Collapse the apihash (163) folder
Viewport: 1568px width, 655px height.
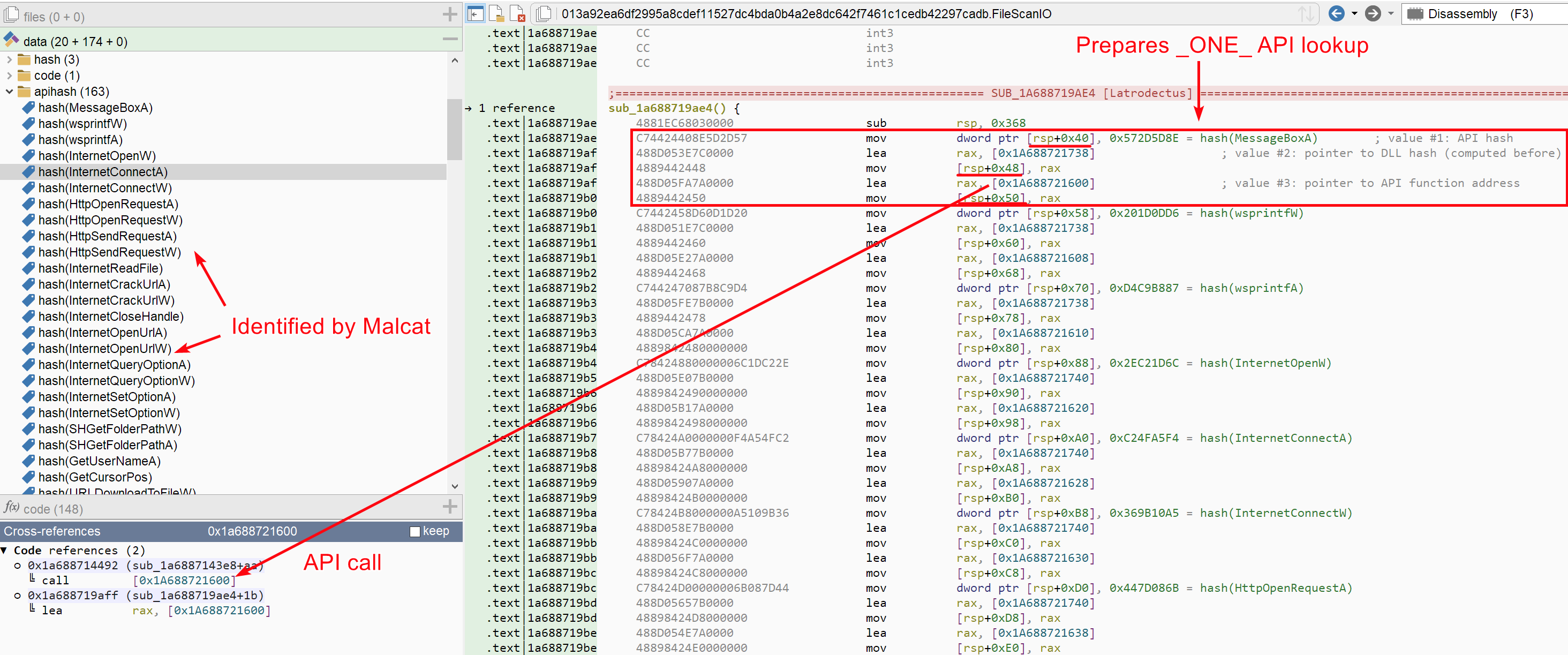coord(9,91)
